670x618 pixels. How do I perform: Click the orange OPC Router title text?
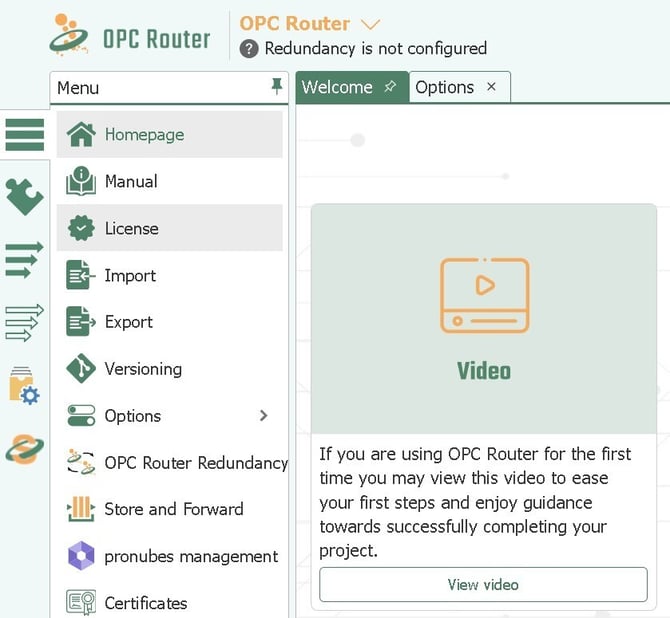click(294, 24)
